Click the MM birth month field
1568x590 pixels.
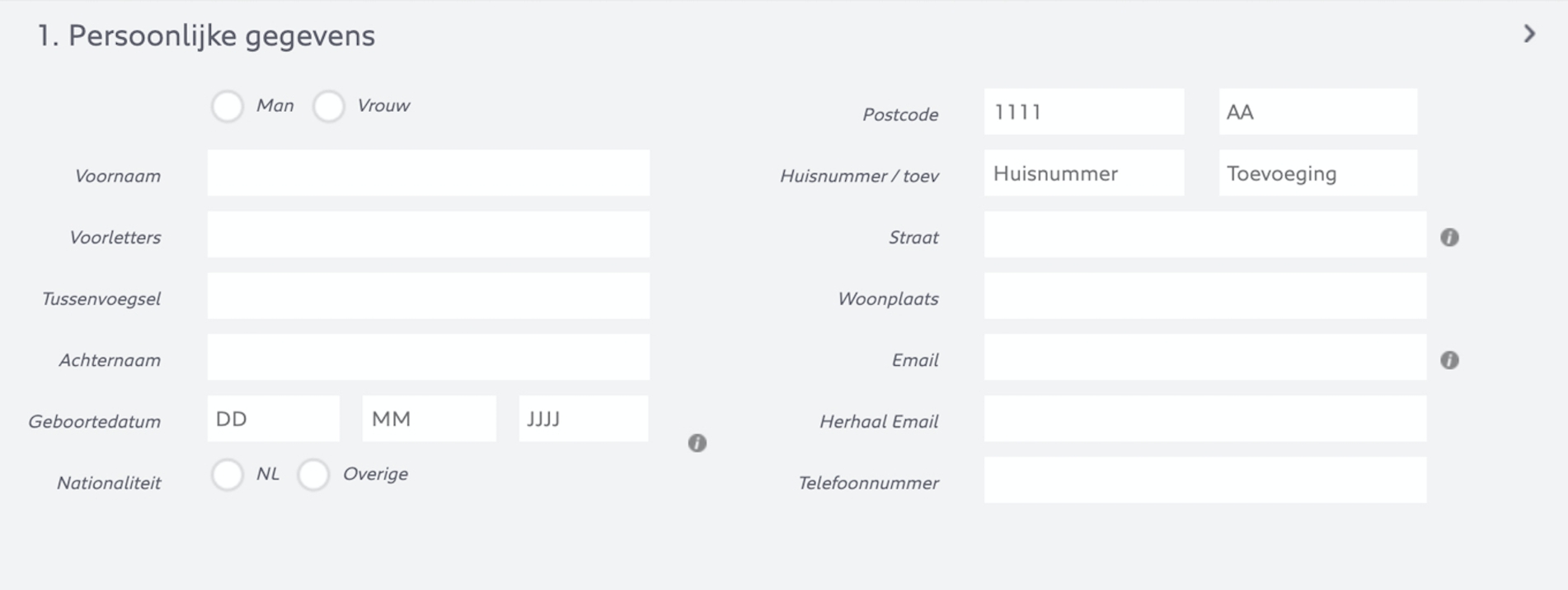click(429, 419)
